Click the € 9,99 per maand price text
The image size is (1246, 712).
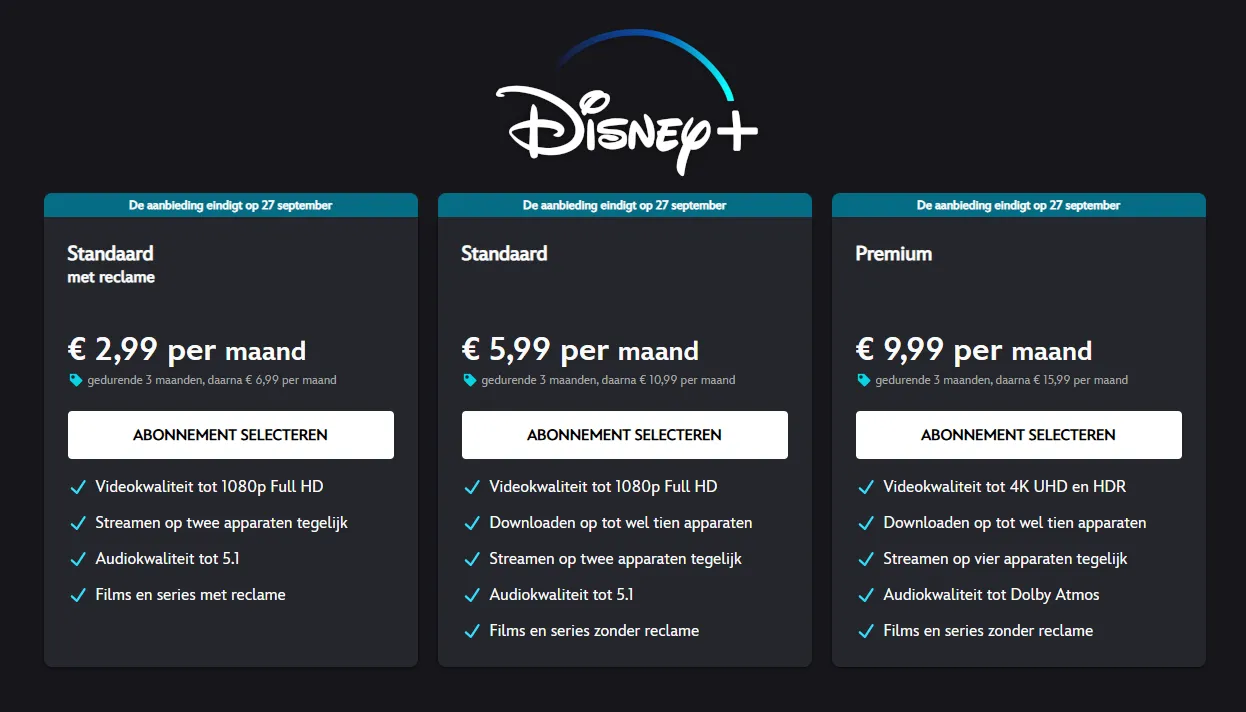(x=973, y=350)
